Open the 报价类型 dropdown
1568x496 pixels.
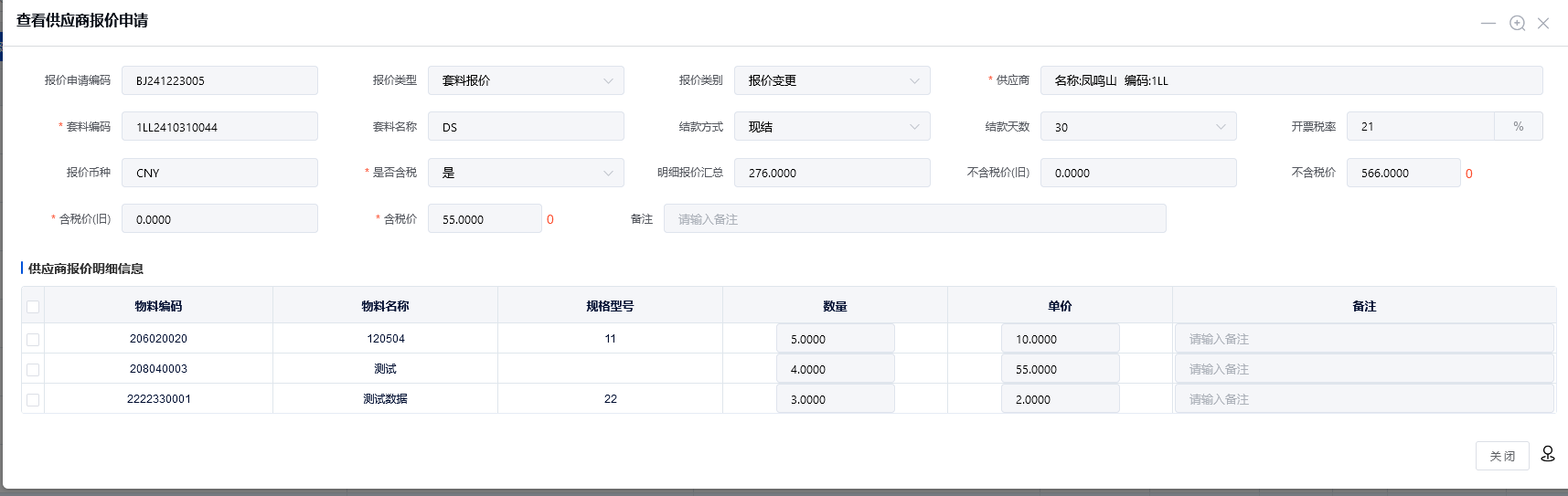tap(526, 80)
